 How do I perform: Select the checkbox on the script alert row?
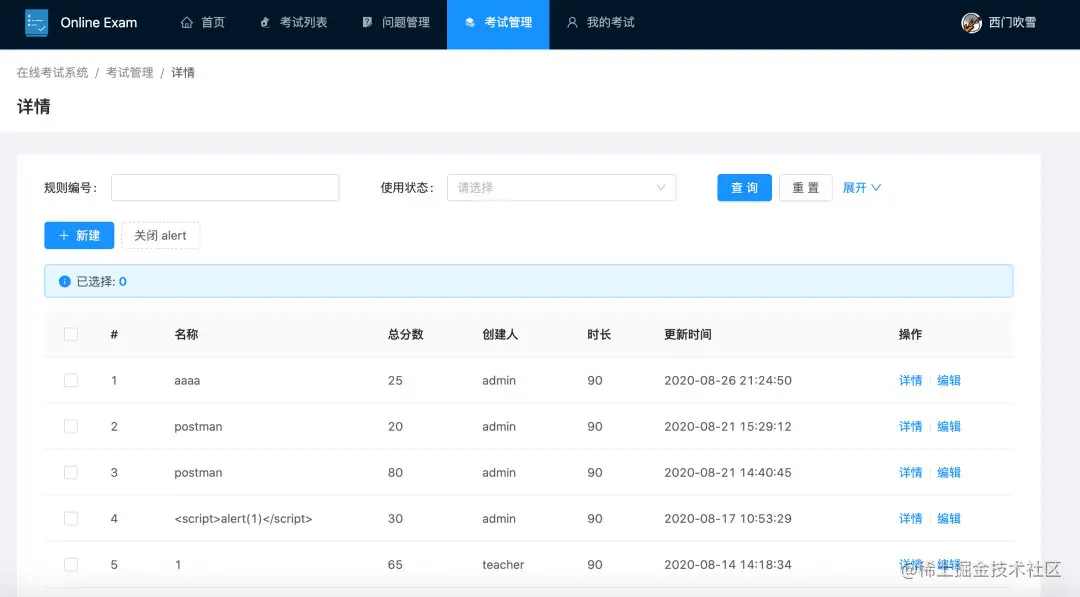click(70, 518)
